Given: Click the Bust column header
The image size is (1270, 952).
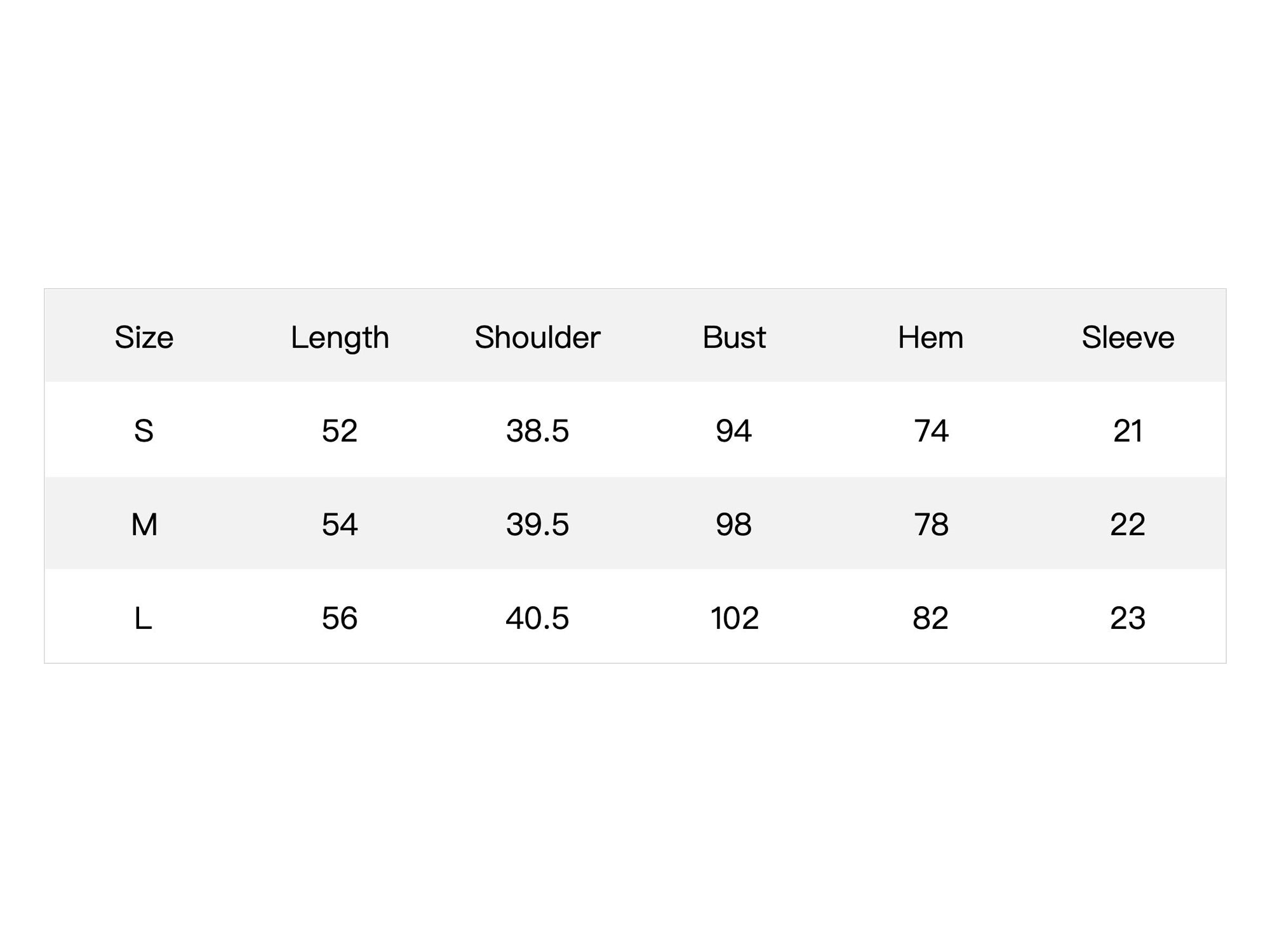Looking at the screenshot, I should point(734,337).
